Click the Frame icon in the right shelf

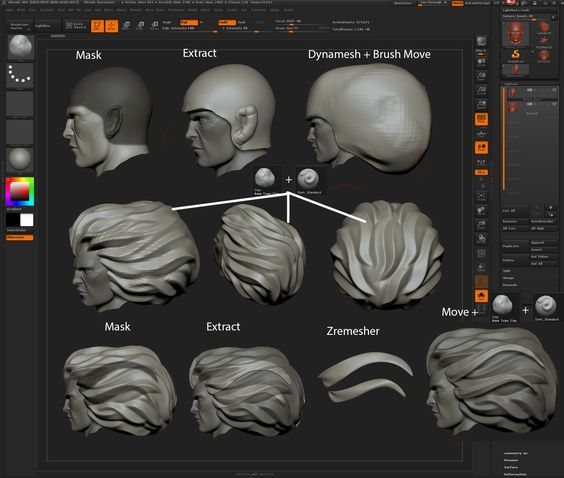[x=481, y=196]
